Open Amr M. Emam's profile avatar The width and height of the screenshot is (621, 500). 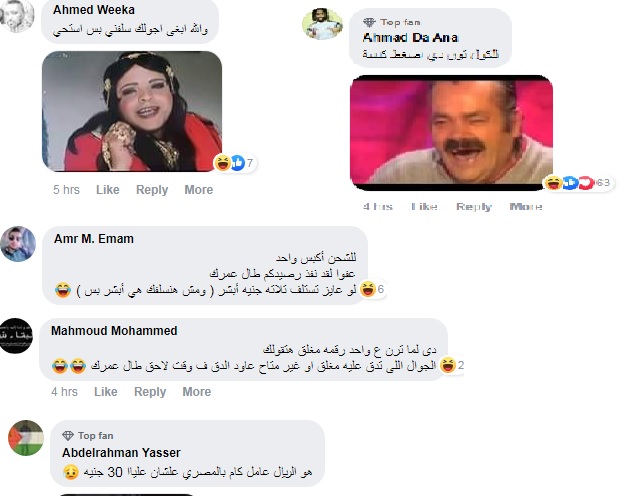tap(18, 244)
